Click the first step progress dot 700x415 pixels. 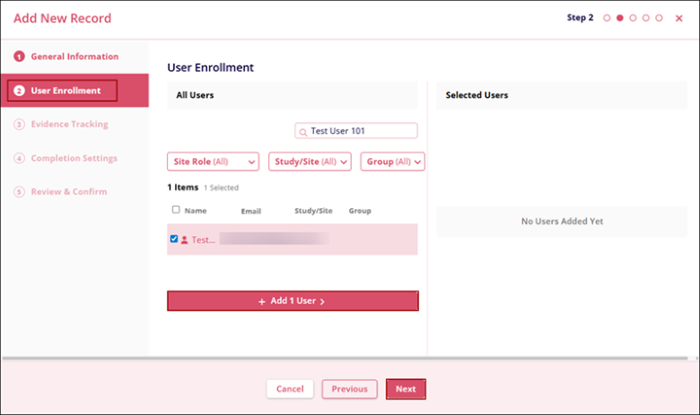pos(606,18)
